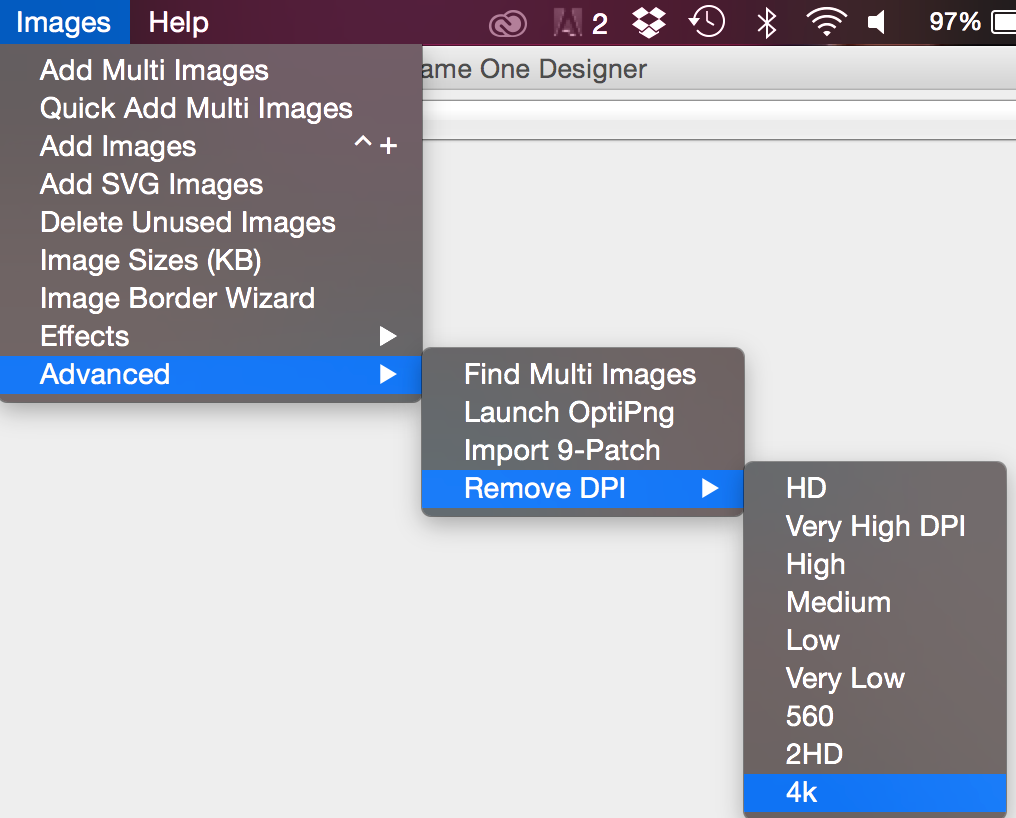
Task: Choose "Delete Unused Images"
Action: [x=187, y=222]
